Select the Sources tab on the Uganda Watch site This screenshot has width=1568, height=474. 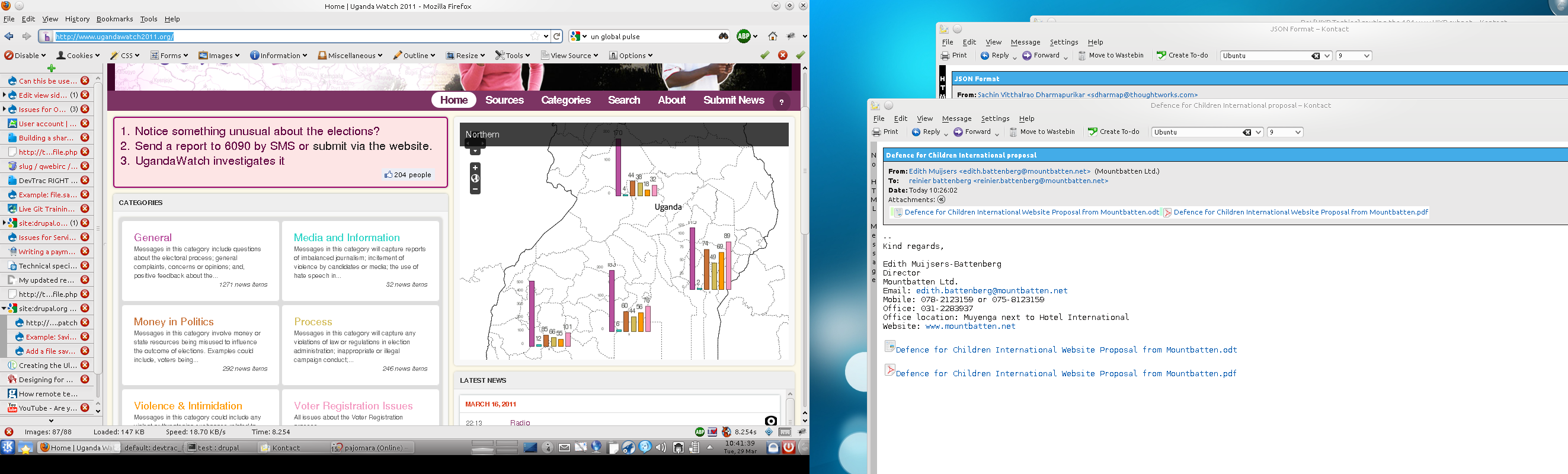[505, 100]
